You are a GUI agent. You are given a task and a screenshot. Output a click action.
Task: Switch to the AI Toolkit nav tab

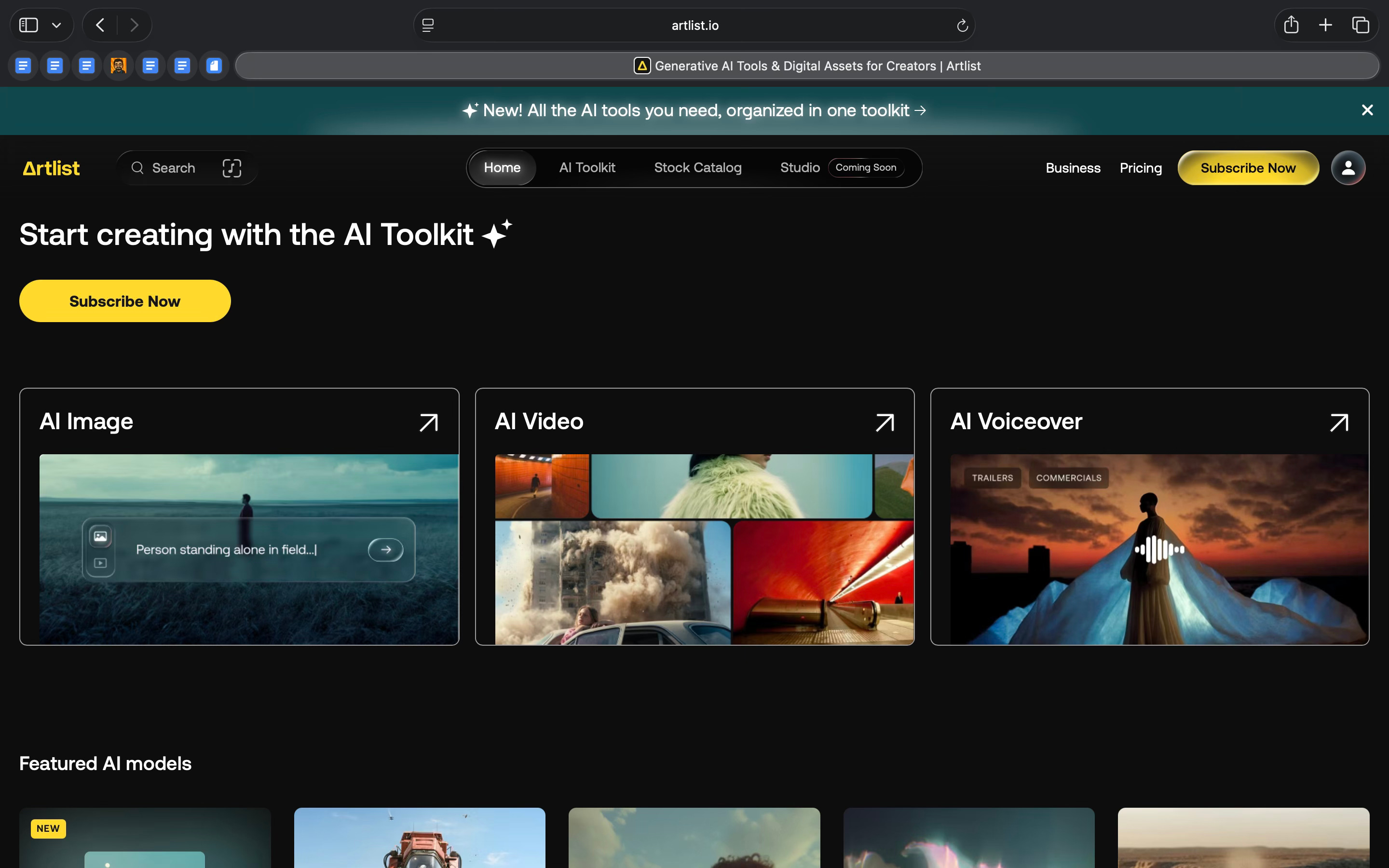[587, 168]
